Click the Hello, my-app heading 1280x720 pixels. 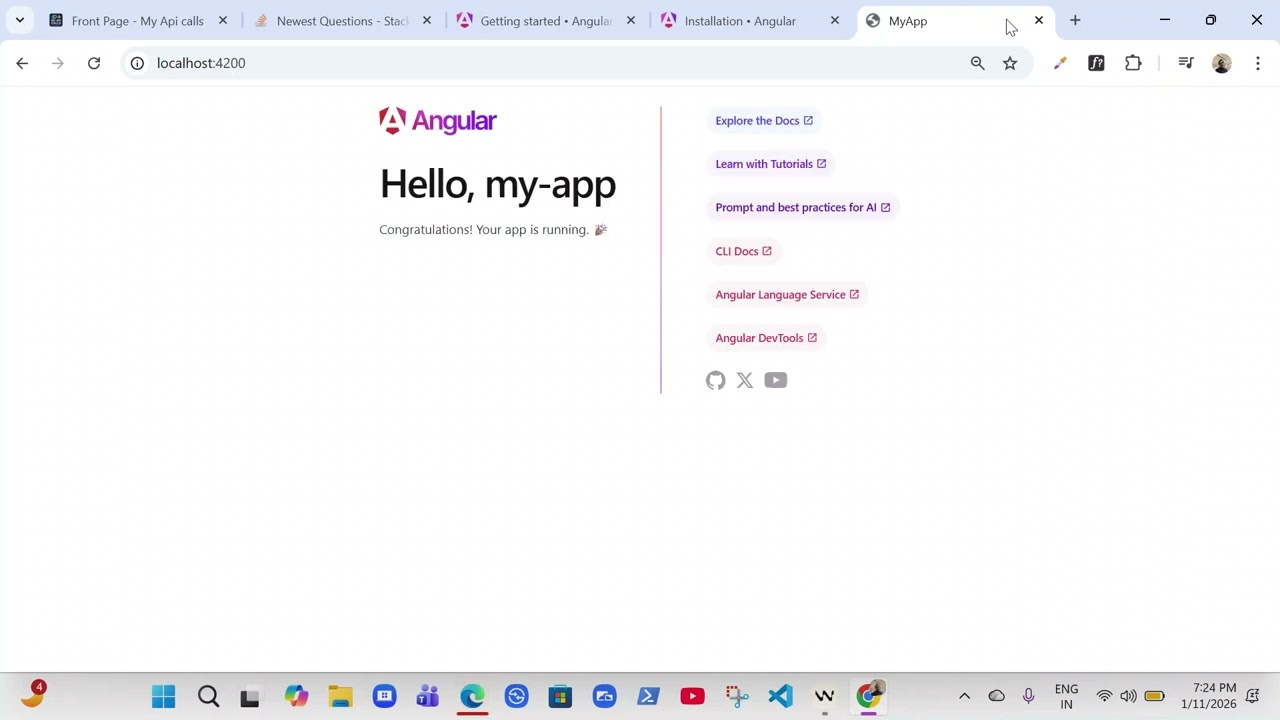click(x=498, y=184)
